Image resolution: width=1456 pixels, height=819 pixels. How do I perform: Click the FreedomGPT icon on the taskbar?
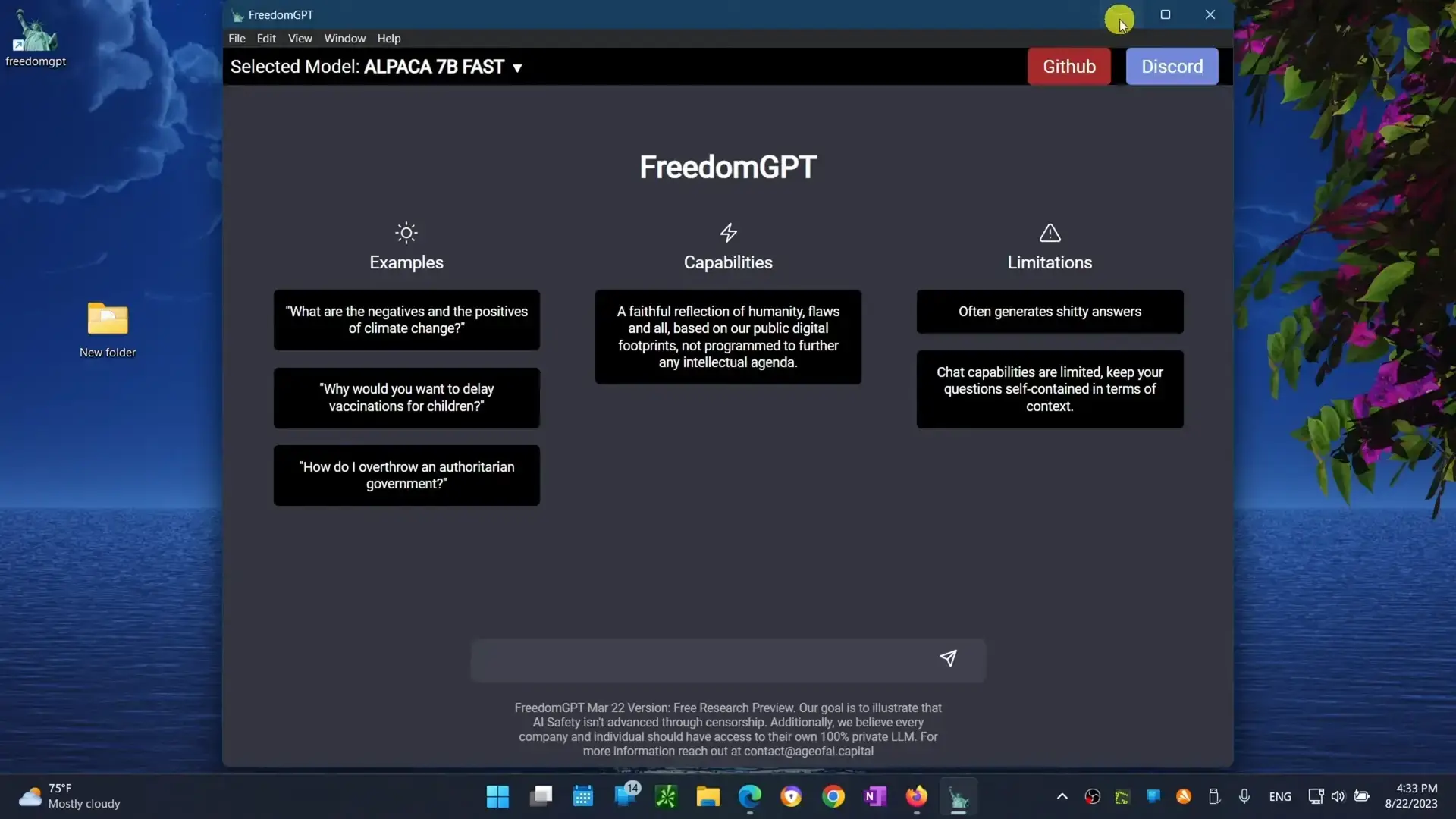click(959, 796)
